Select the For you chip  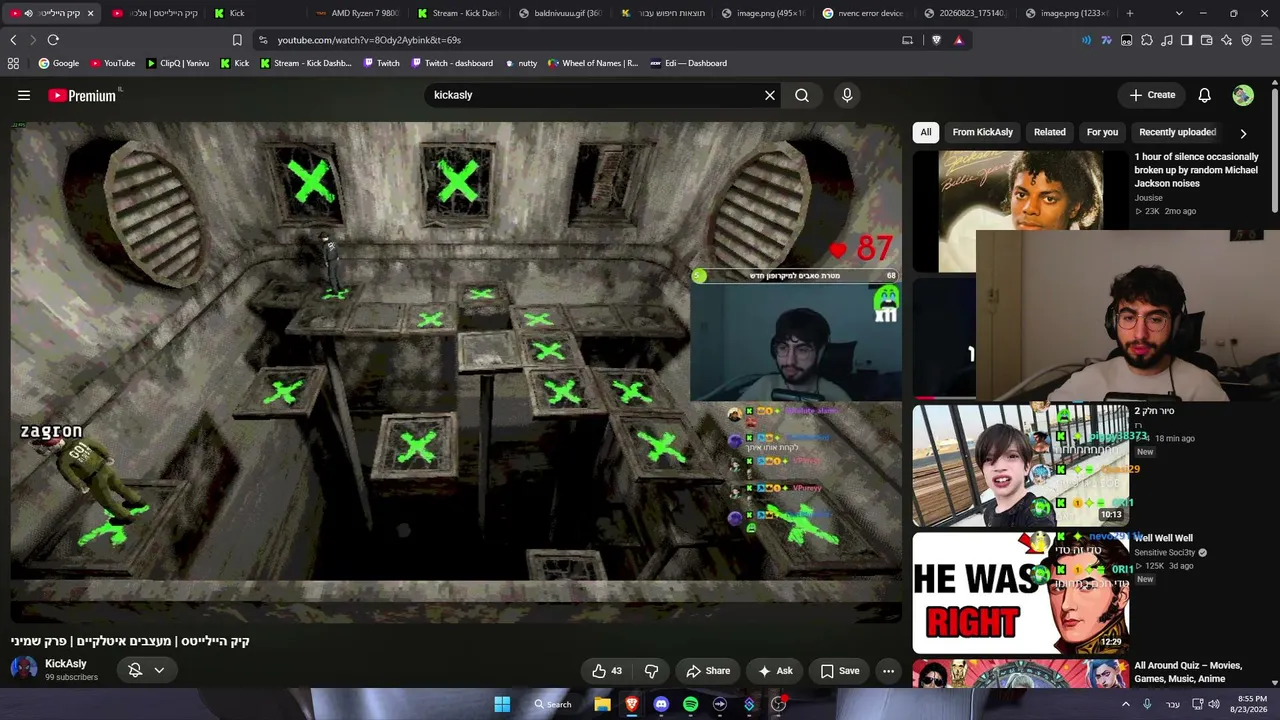point(1102,132)
